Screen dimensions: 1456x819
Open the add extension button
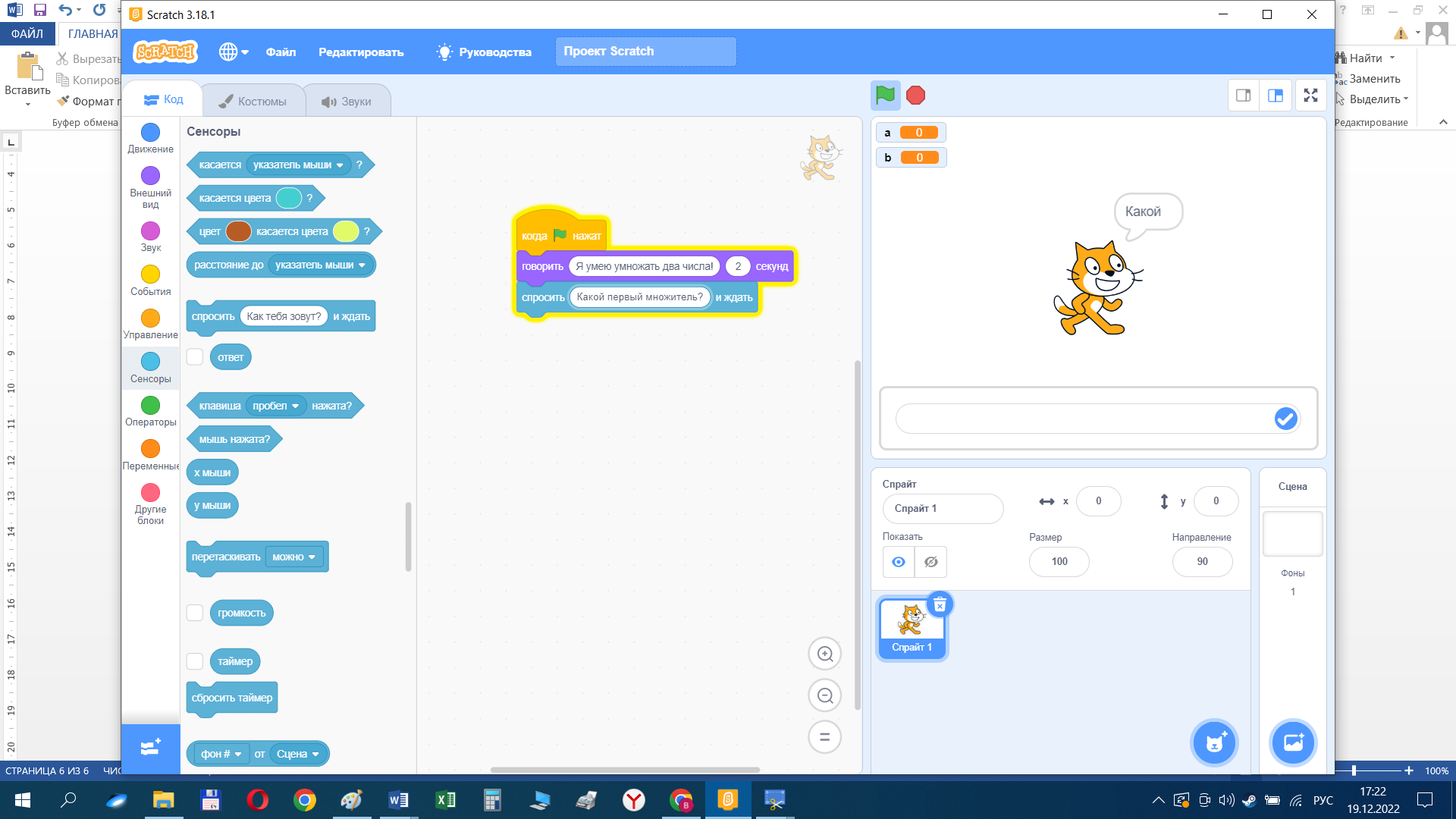tap(150, 748)
